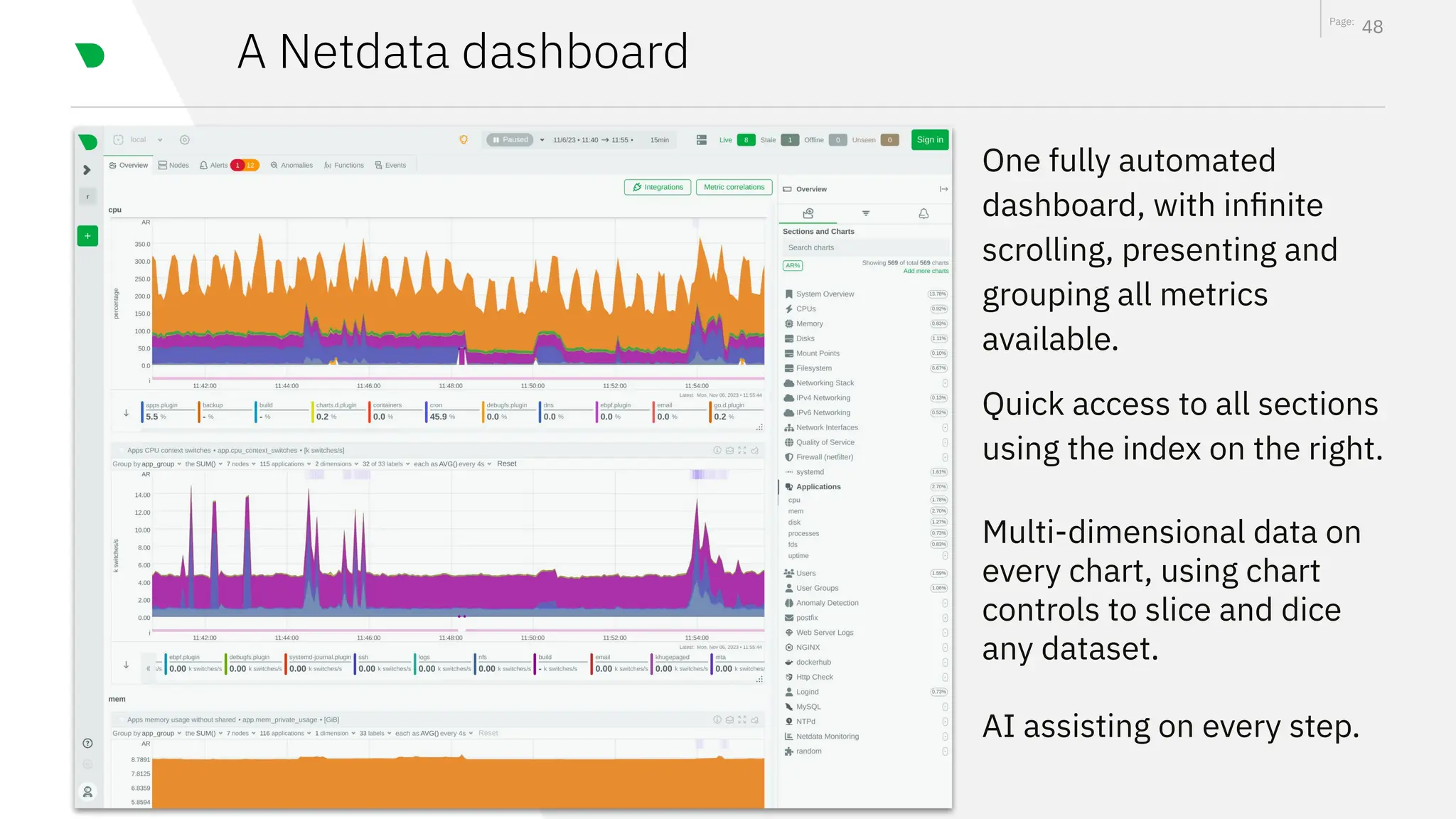Switch to the Anomalies tab

point(291,166)
